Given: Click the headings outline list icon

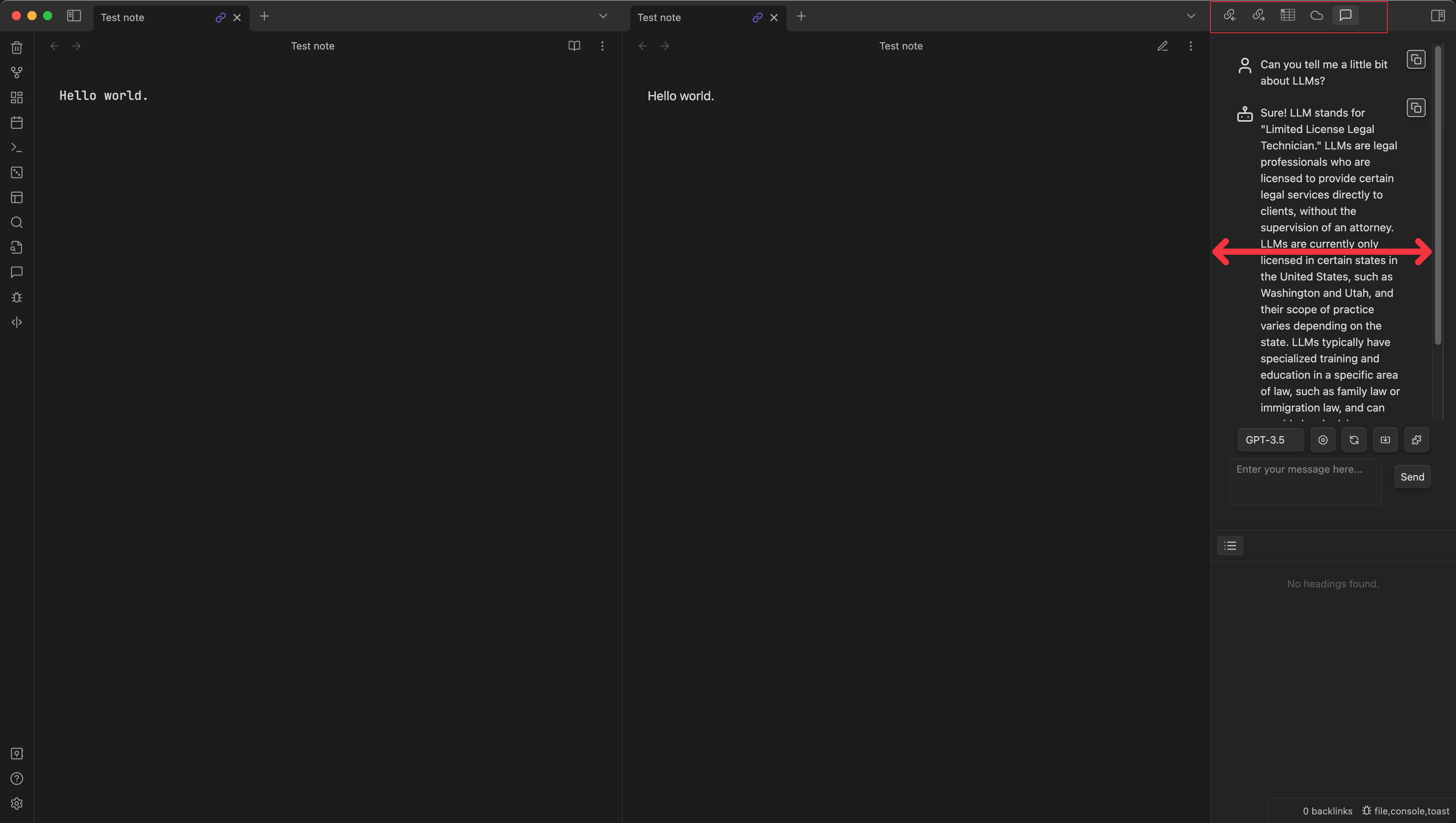Looking at the screenshot, I should 1230,545.
